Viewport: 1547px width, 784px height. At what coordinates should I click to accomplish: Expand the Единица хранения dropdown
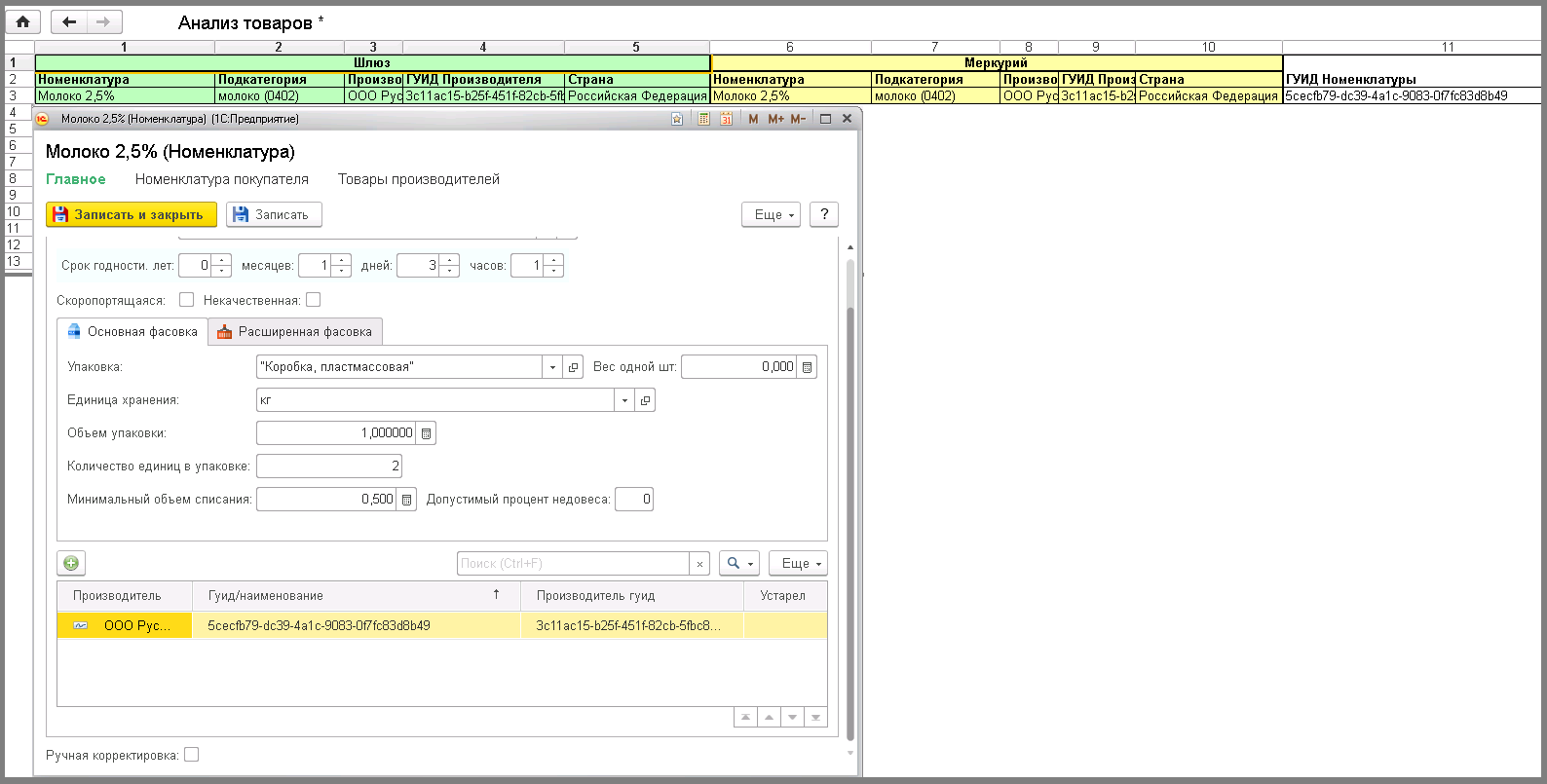(624, 400)
